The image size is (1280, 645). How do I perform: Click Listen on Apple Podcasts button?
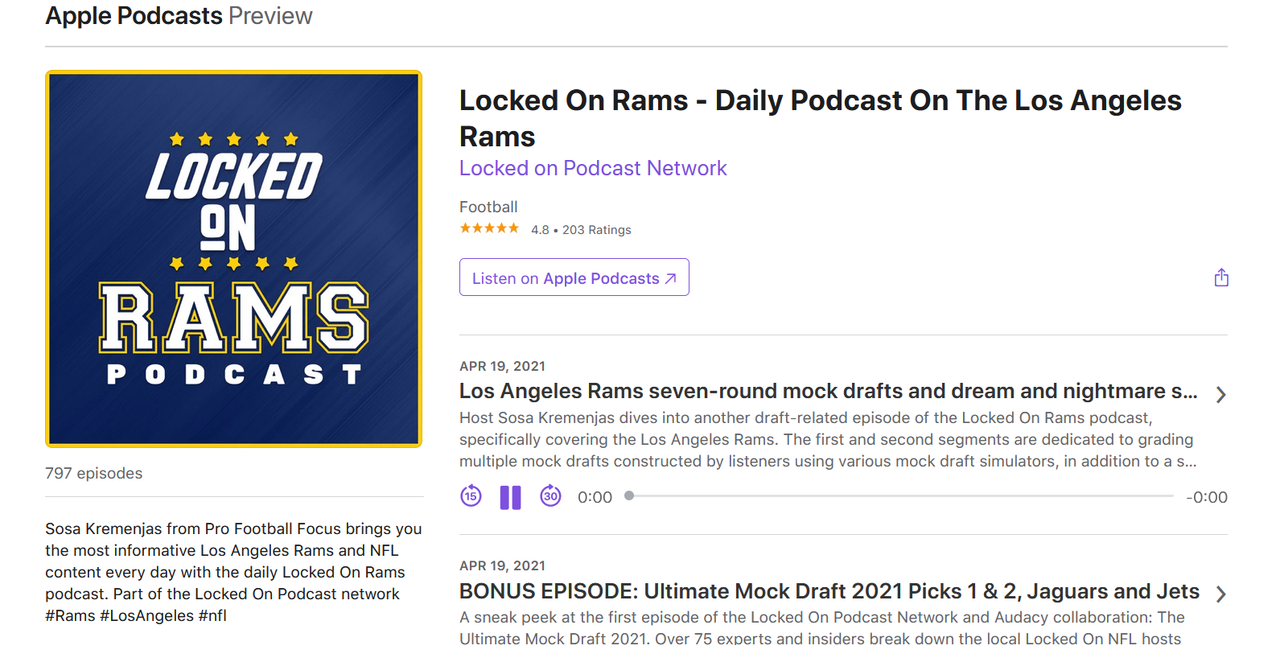[x=574, y=278]
